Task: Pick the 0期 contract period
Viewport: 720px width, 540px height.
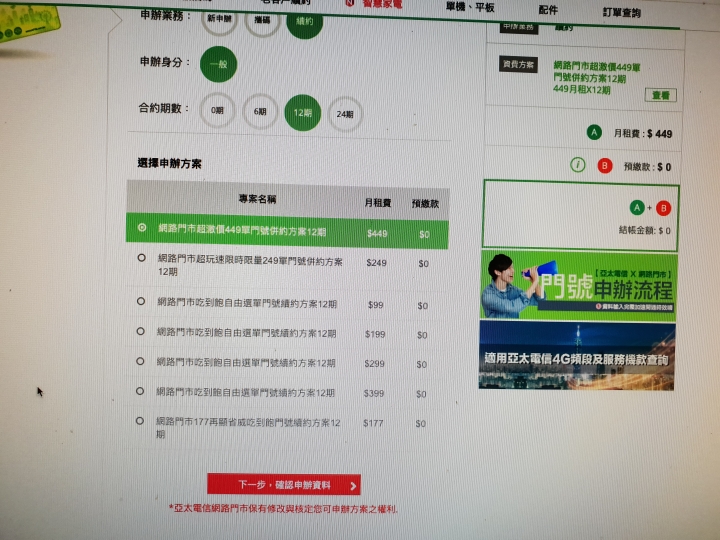Action: [x=217, y=111]
